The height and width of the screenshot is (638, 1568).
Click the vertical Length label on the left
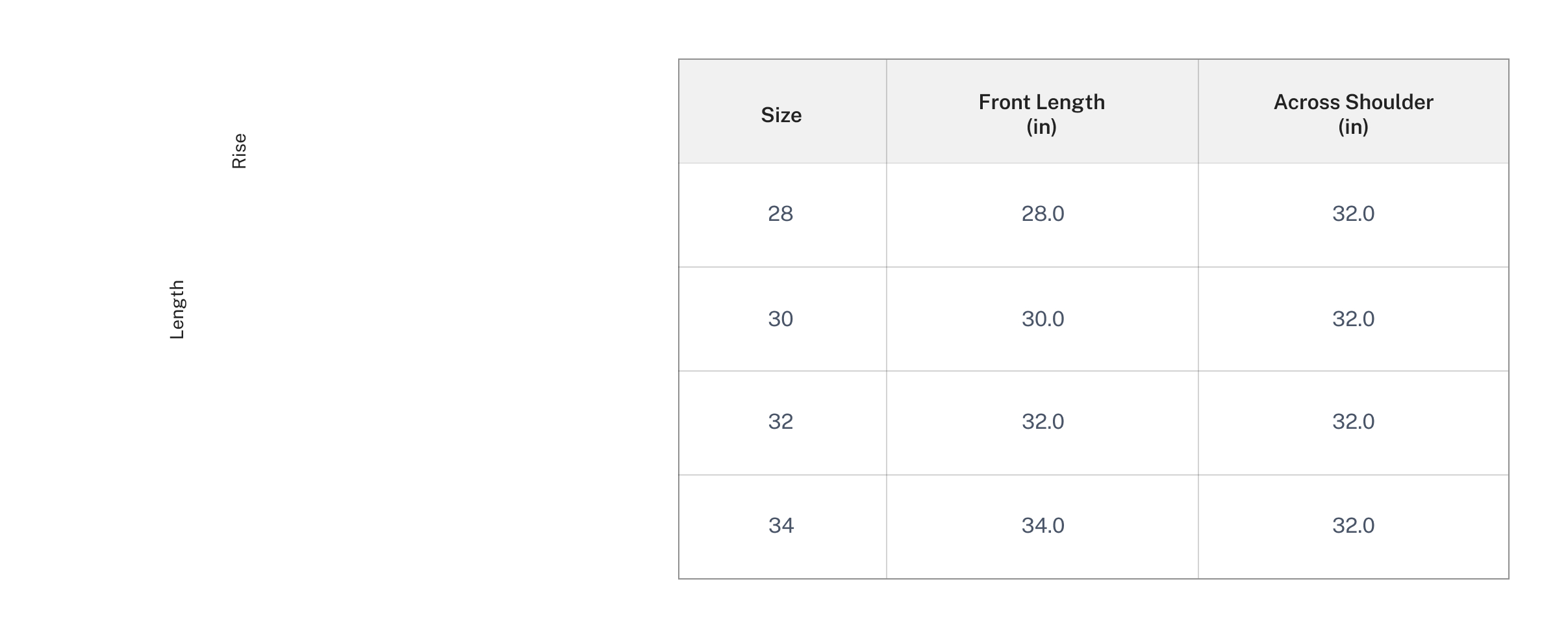(177, 310)
